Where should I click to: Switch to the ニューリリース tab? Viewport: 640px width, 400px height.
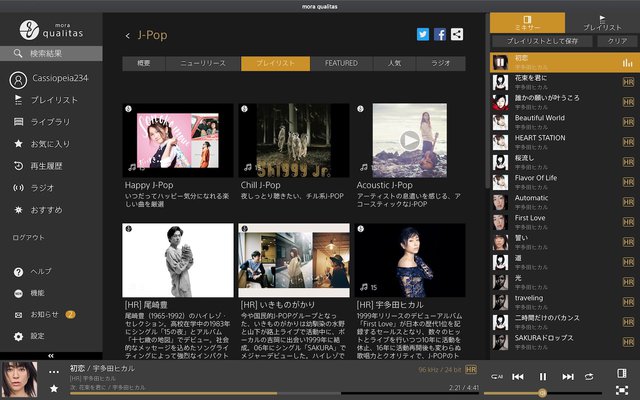point(203,63)
